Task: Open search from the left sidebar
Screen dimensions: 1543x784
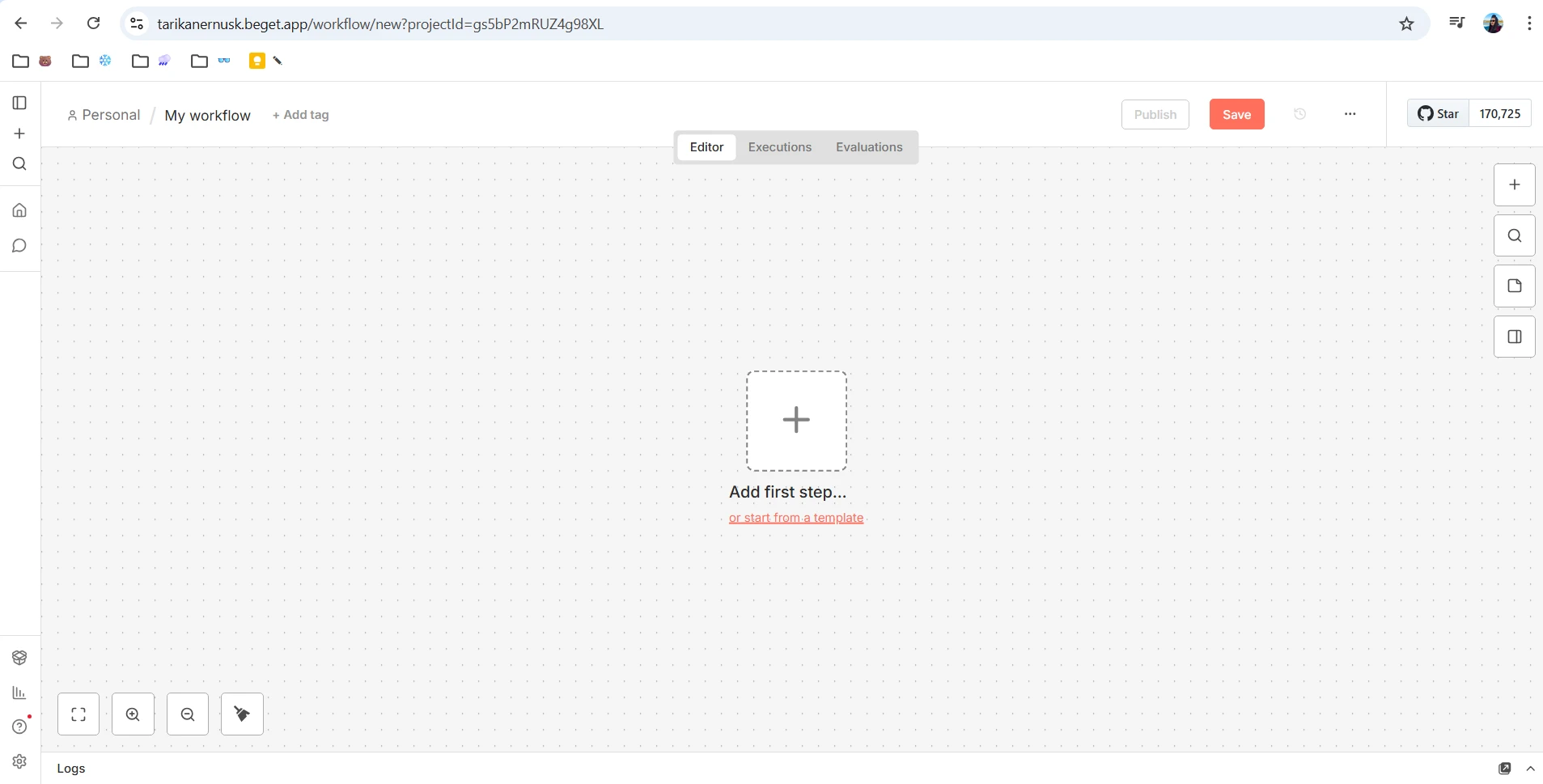Action: [x=19, y=164]
